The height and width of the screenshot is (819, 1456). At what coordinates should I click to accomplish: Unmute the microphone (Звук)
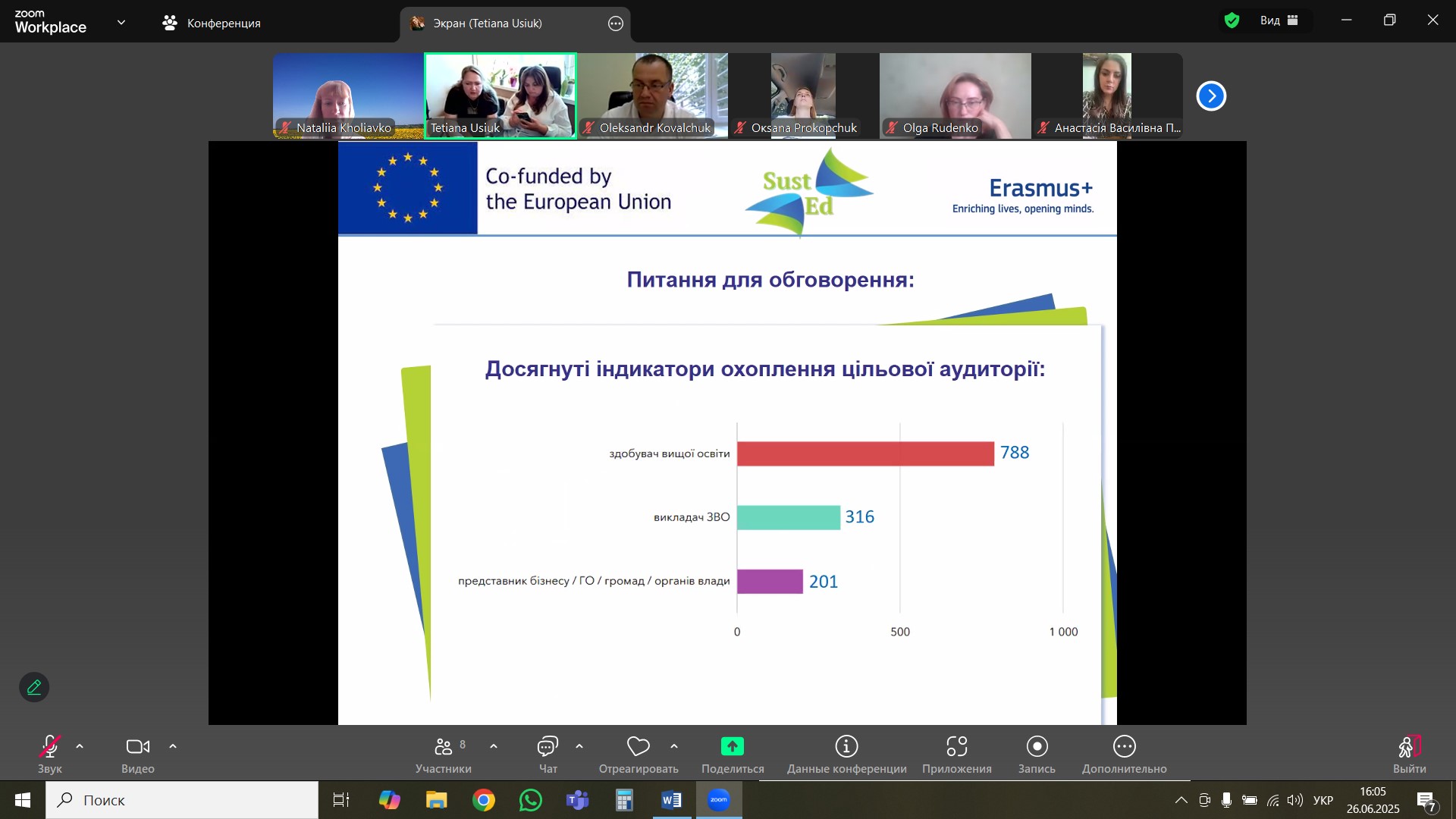(50, 748)
